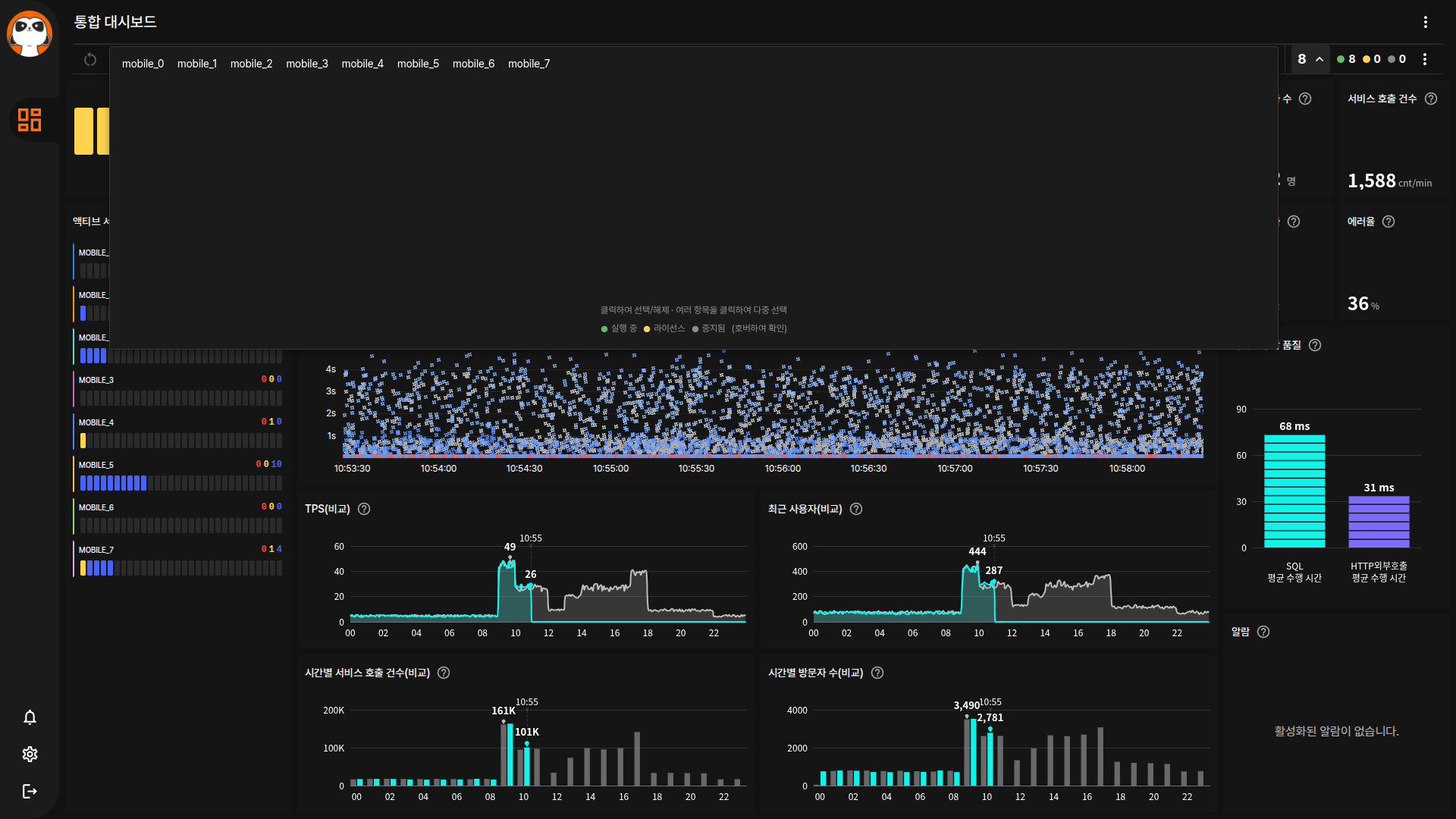1456x819 pixels.
Task: Toggle mobile_3 agent selection
Action: click(x=306, y=64)
